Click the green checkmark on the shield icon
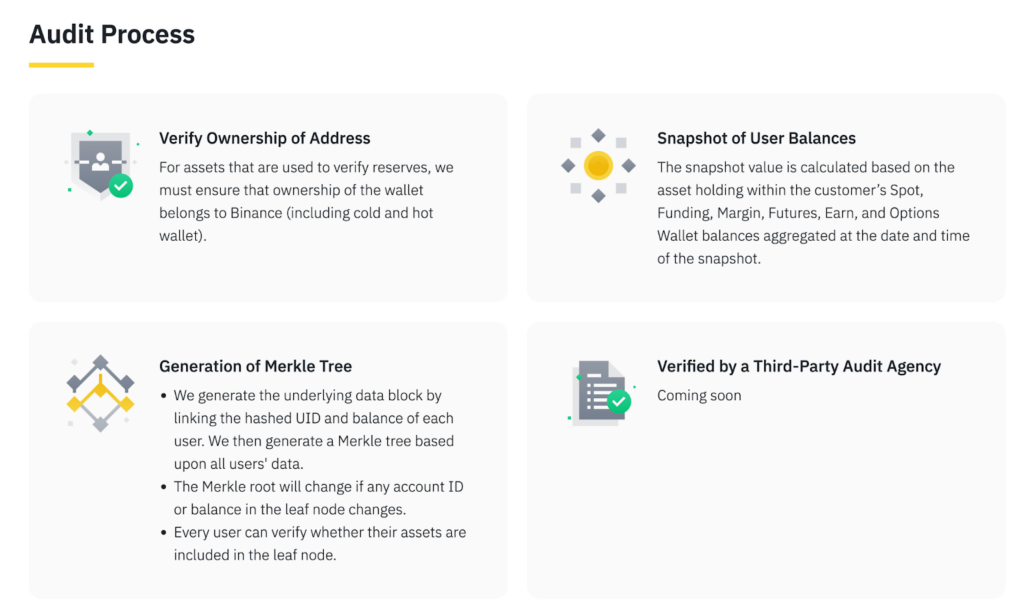 (x=121, y=185)
